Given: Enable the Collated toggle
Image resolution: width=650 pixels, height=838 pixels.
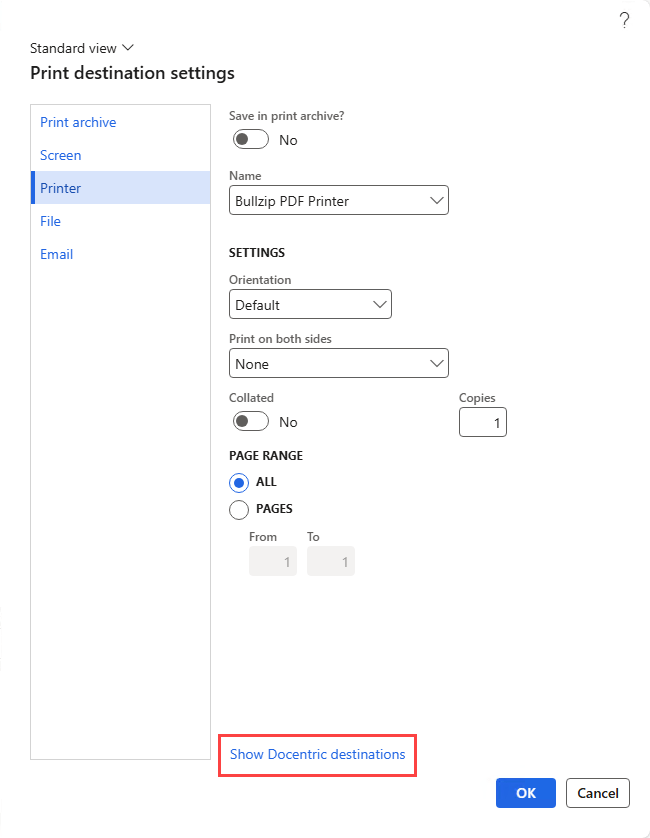Looking at the screenshot, I should point(250,422).
